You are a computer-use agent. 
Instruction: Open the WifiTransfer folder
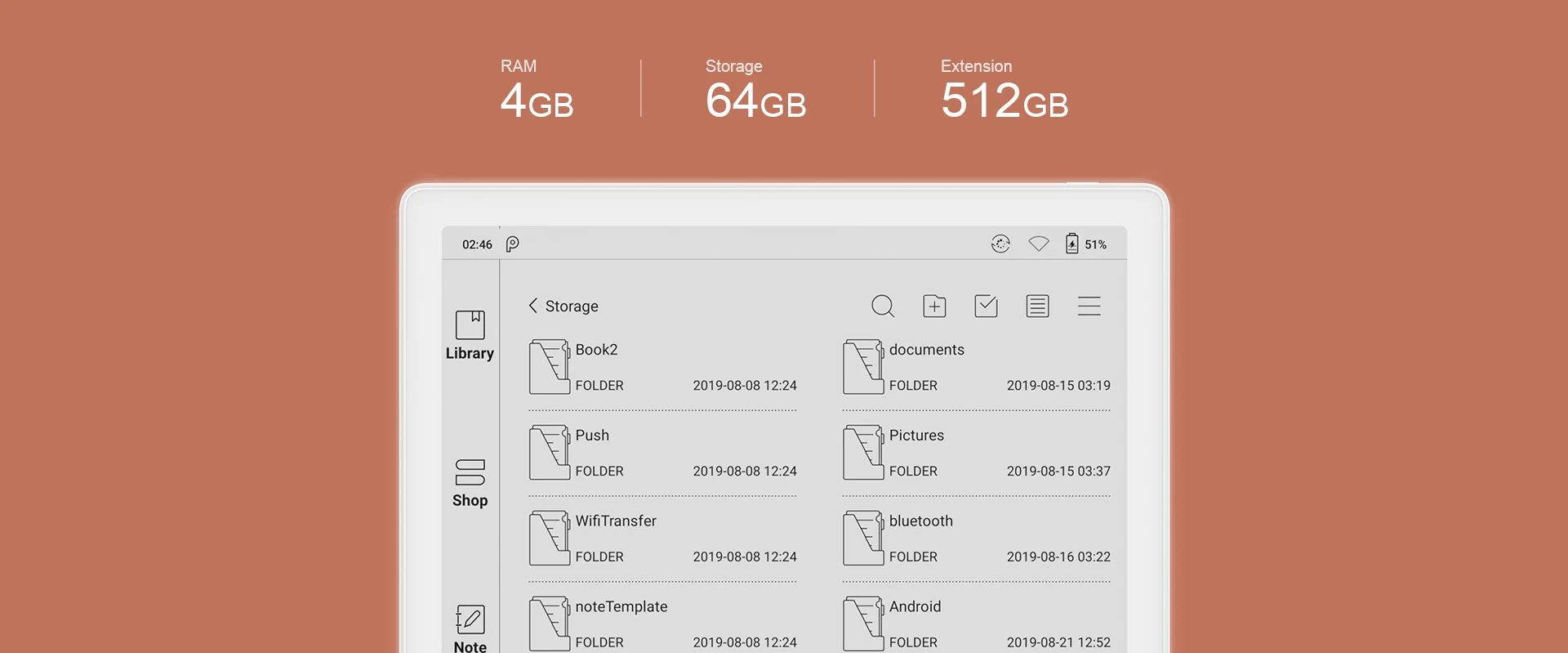[x=662, y=539]
